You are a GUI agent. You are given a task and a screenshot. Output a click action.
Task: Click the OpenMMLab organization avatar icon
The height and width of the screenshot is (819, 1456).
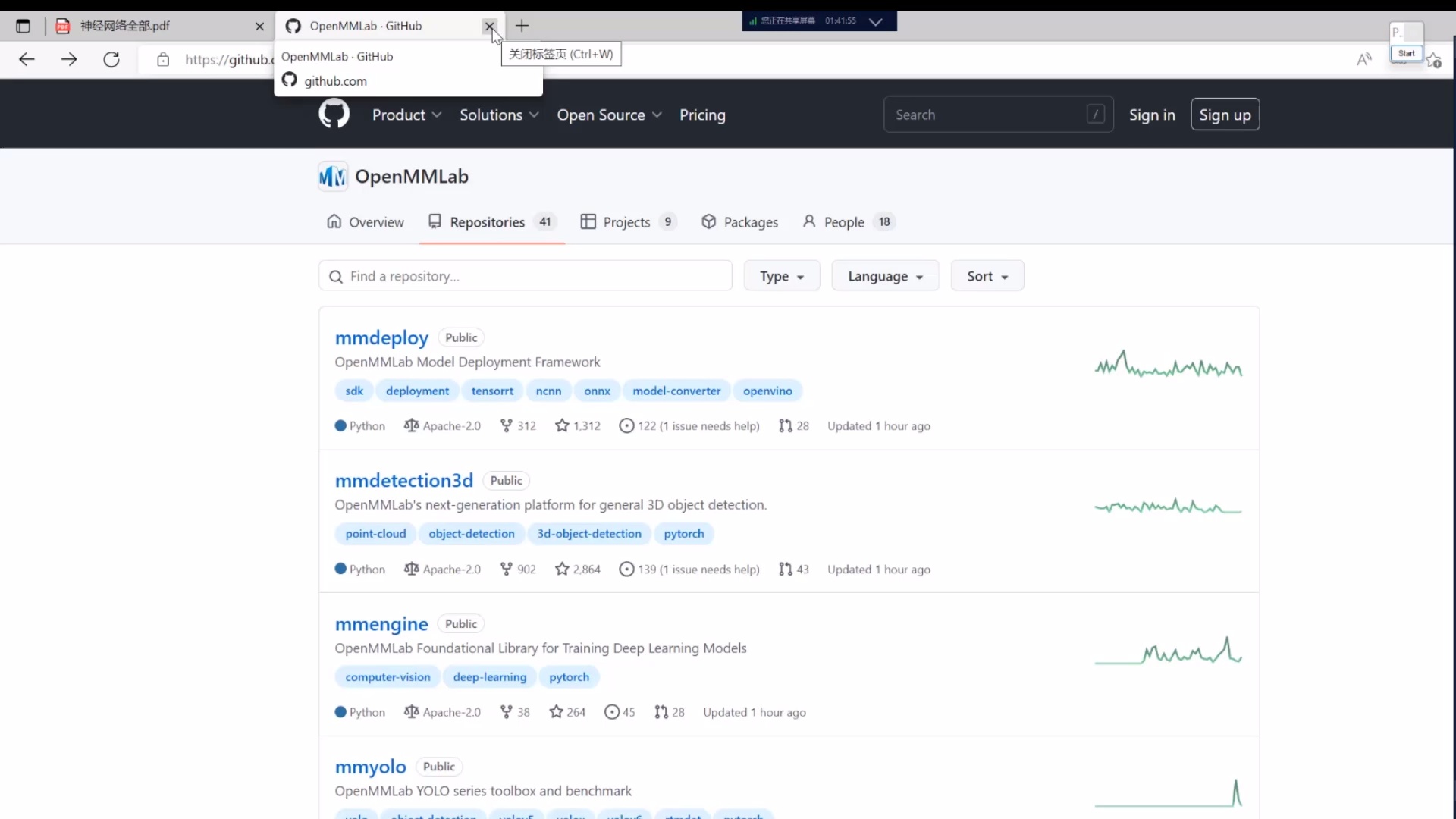pyautogui.click(x=332, y=177)
